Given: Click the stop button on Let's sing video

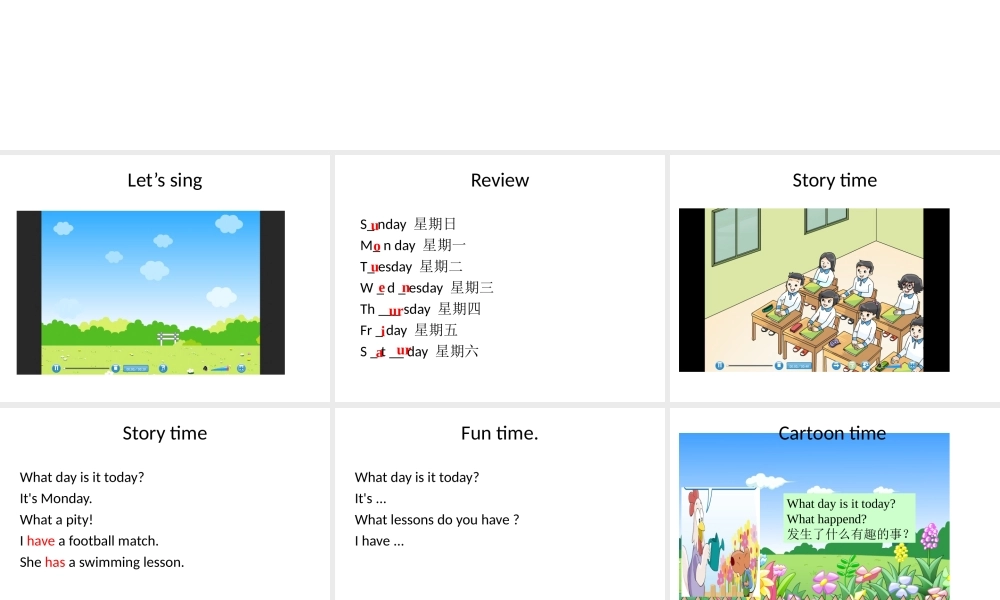Looking at the screenshot, I should point(116,368).
